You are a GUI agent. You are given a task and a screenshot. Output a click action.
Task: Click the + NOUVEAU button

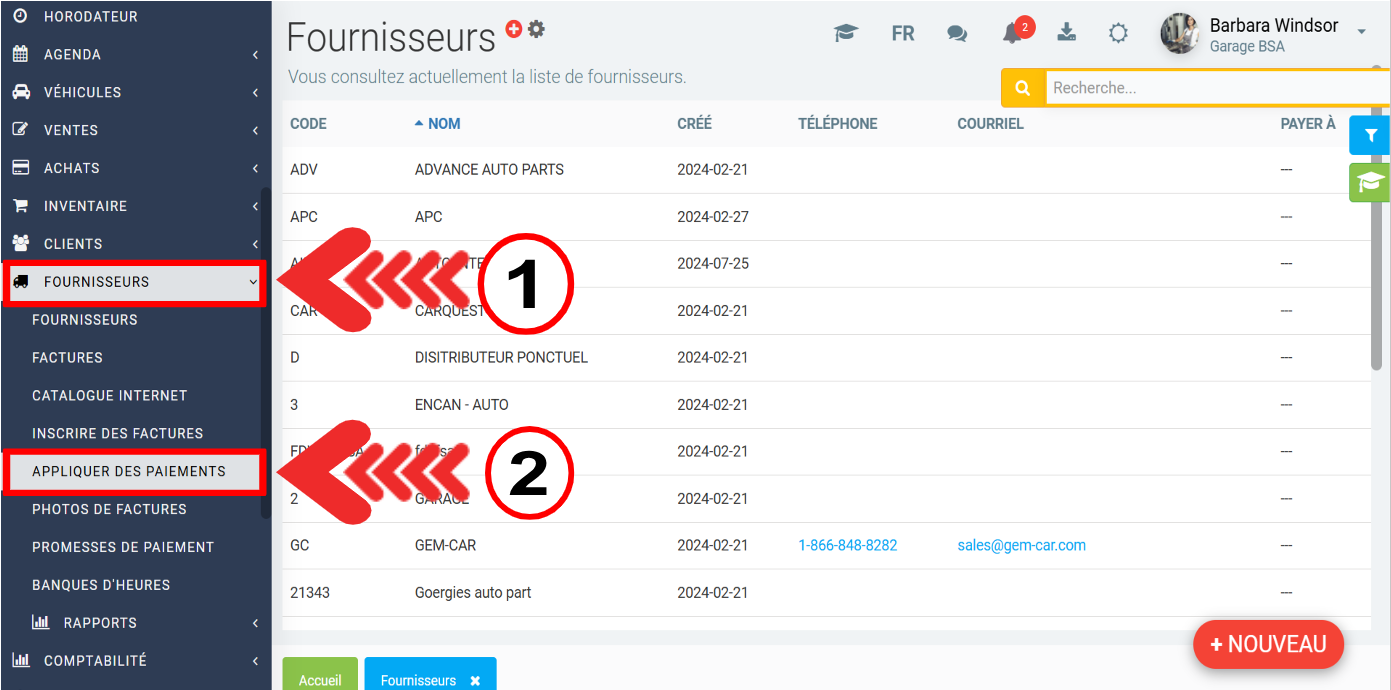(1268, 645)
